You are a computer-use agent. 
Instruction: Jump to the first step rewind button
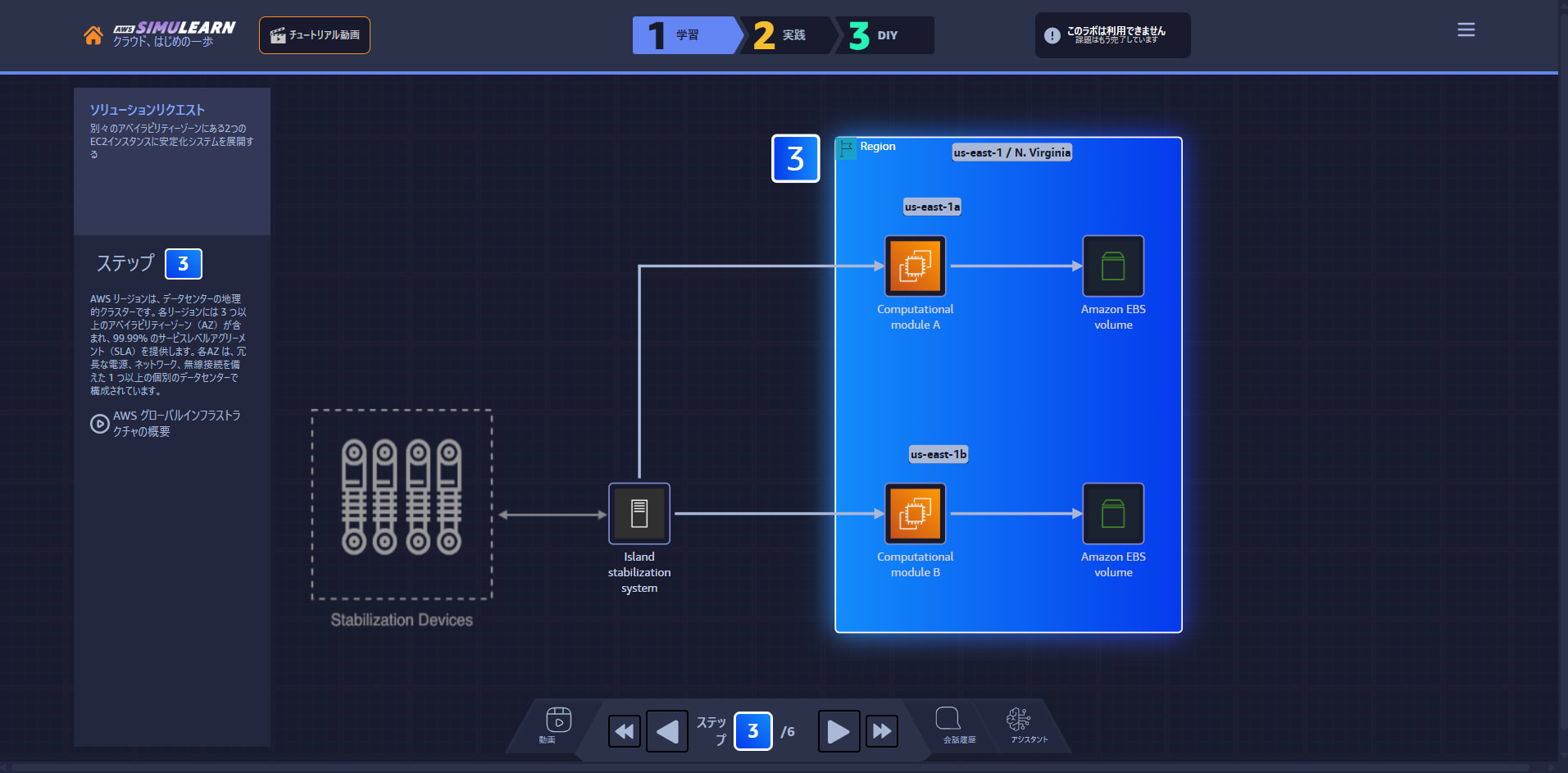tap(625, 731)
